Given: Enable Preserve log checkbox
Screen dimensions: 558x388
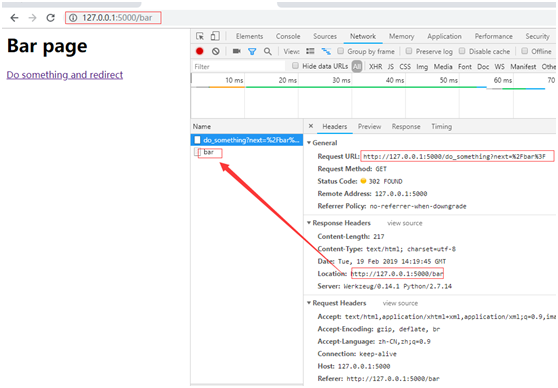Looking at the screenshot, I should point(409,51).
